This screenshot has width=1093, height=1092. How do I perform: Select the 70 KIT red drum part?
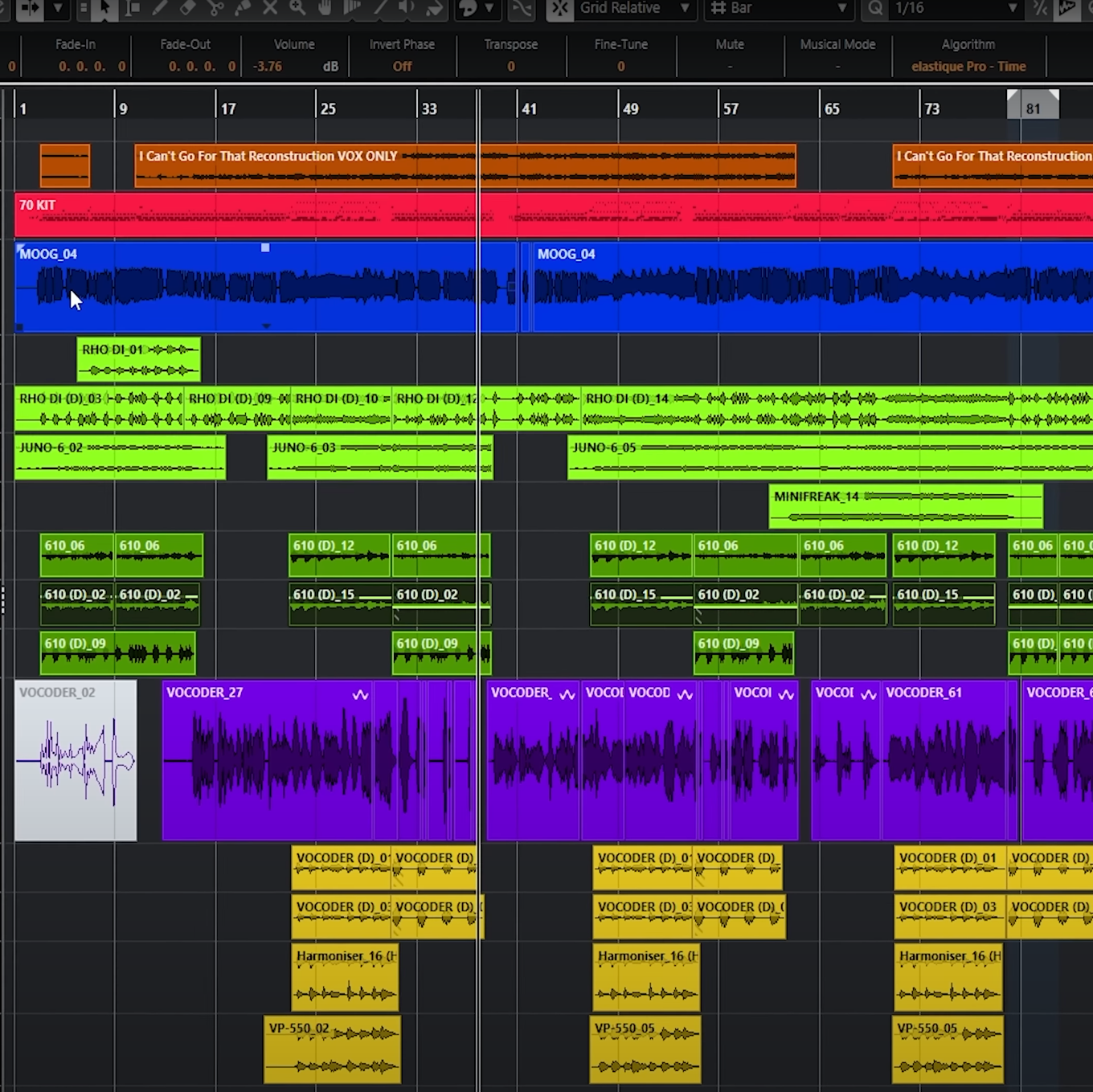click(554, 215)
